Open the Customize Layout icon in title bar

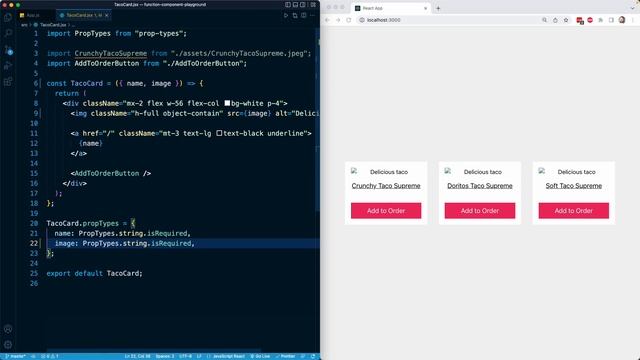click(x=313, y=5)
